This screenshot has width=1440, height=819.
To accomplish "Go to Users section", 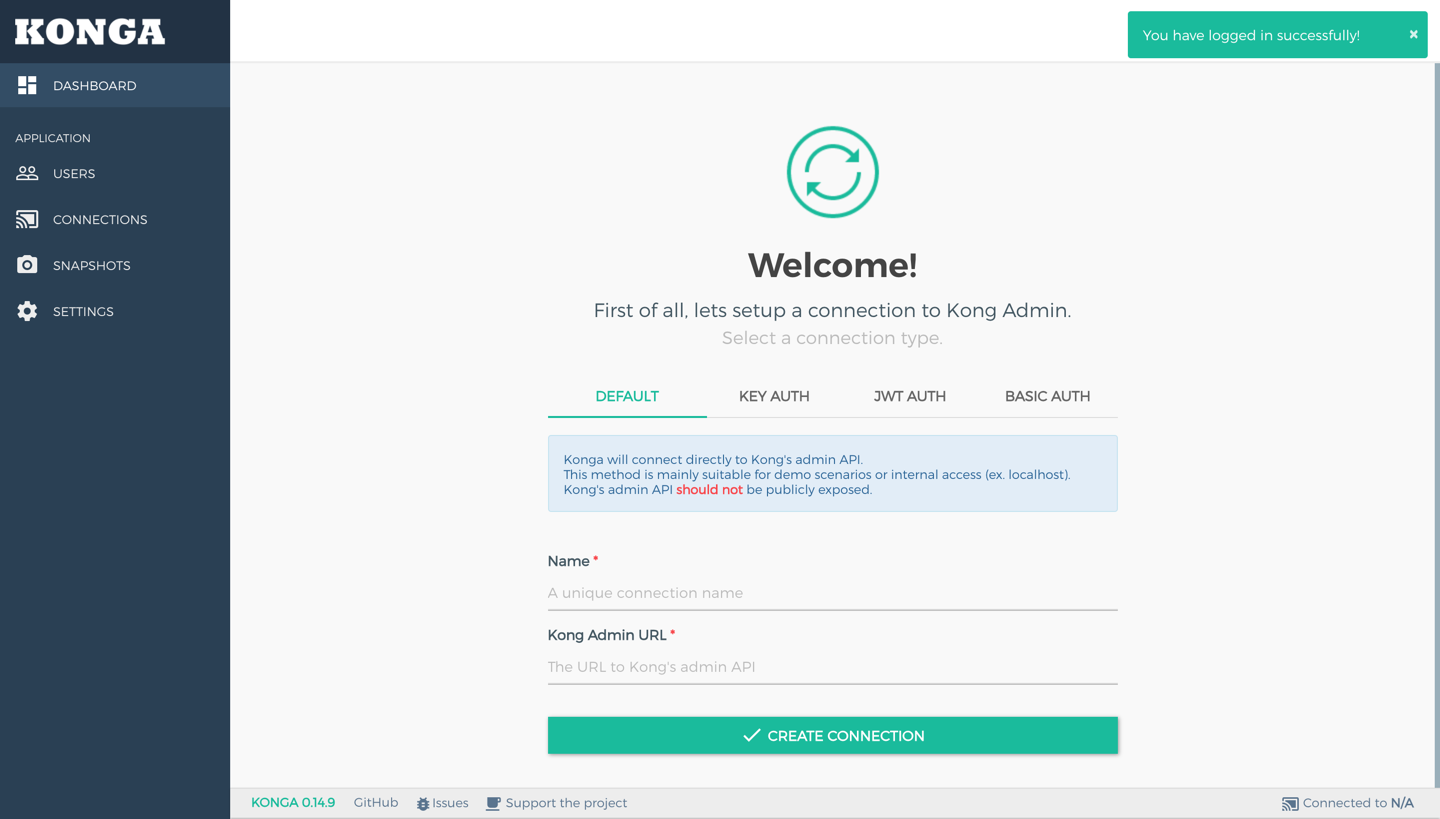I will tap(115, 173).
